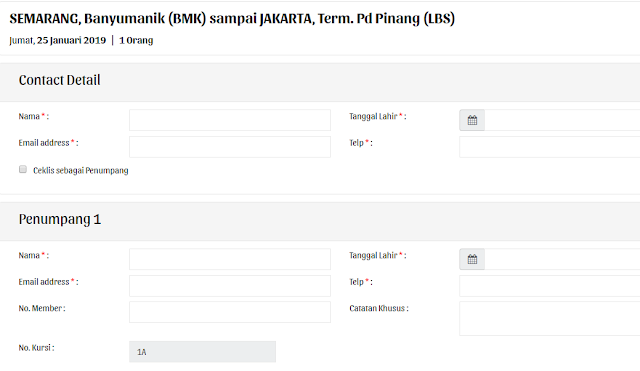This screenshot has width=640, height=371.
Task: Focus the Nama field under Contact Detail
Action: click(x=230, y=120)
